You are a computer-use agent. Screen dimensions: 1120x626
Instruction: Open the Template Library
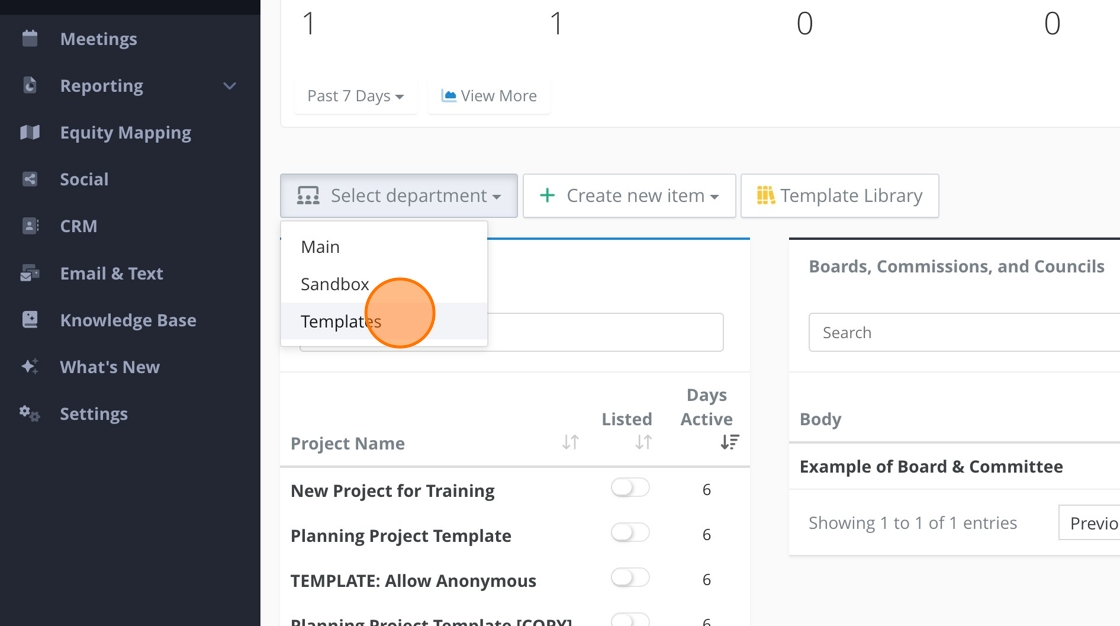(x=839, y=196)
